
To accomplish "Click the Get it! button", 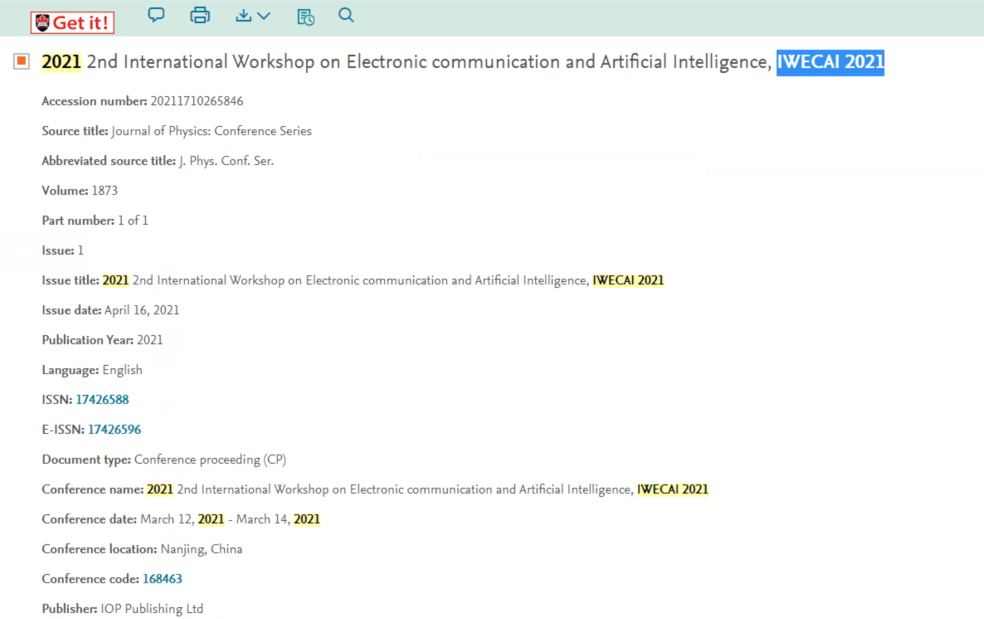I will 72,23.
